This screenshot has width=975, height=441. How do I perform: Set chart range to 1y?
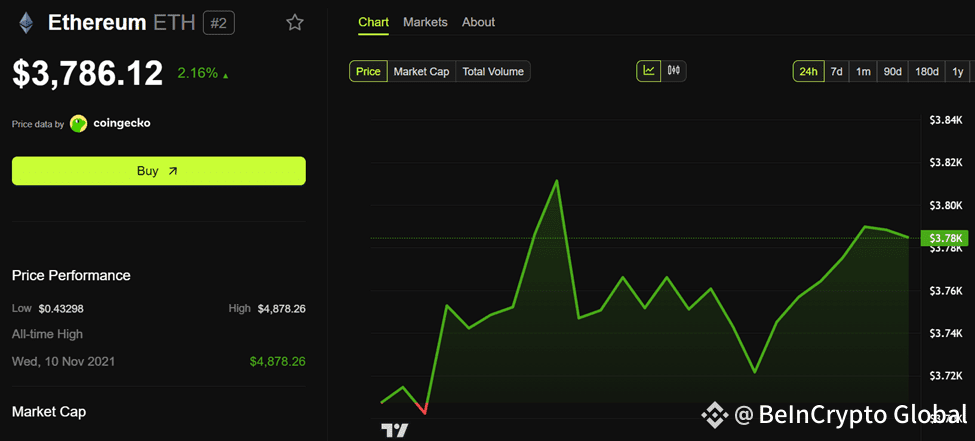click(958, 72)
